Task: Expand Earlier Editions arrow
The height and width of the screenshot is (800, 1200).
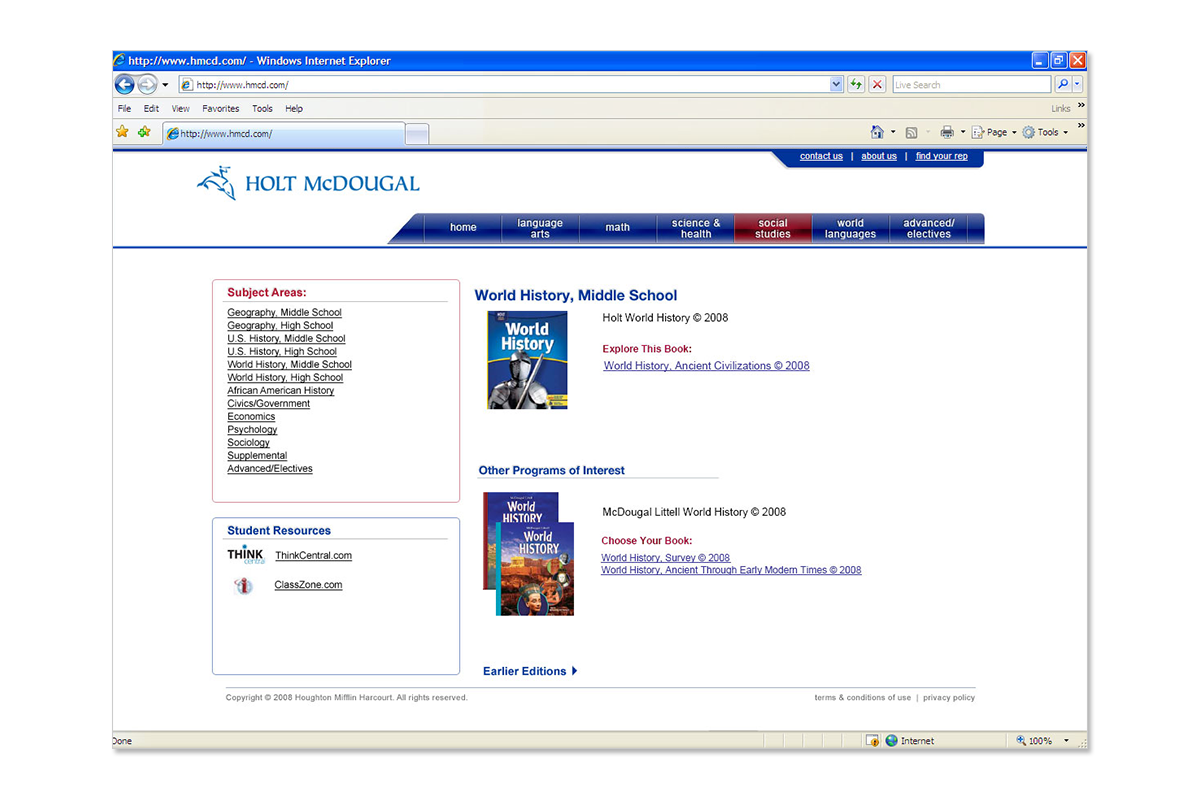Action: coord(574,671)
